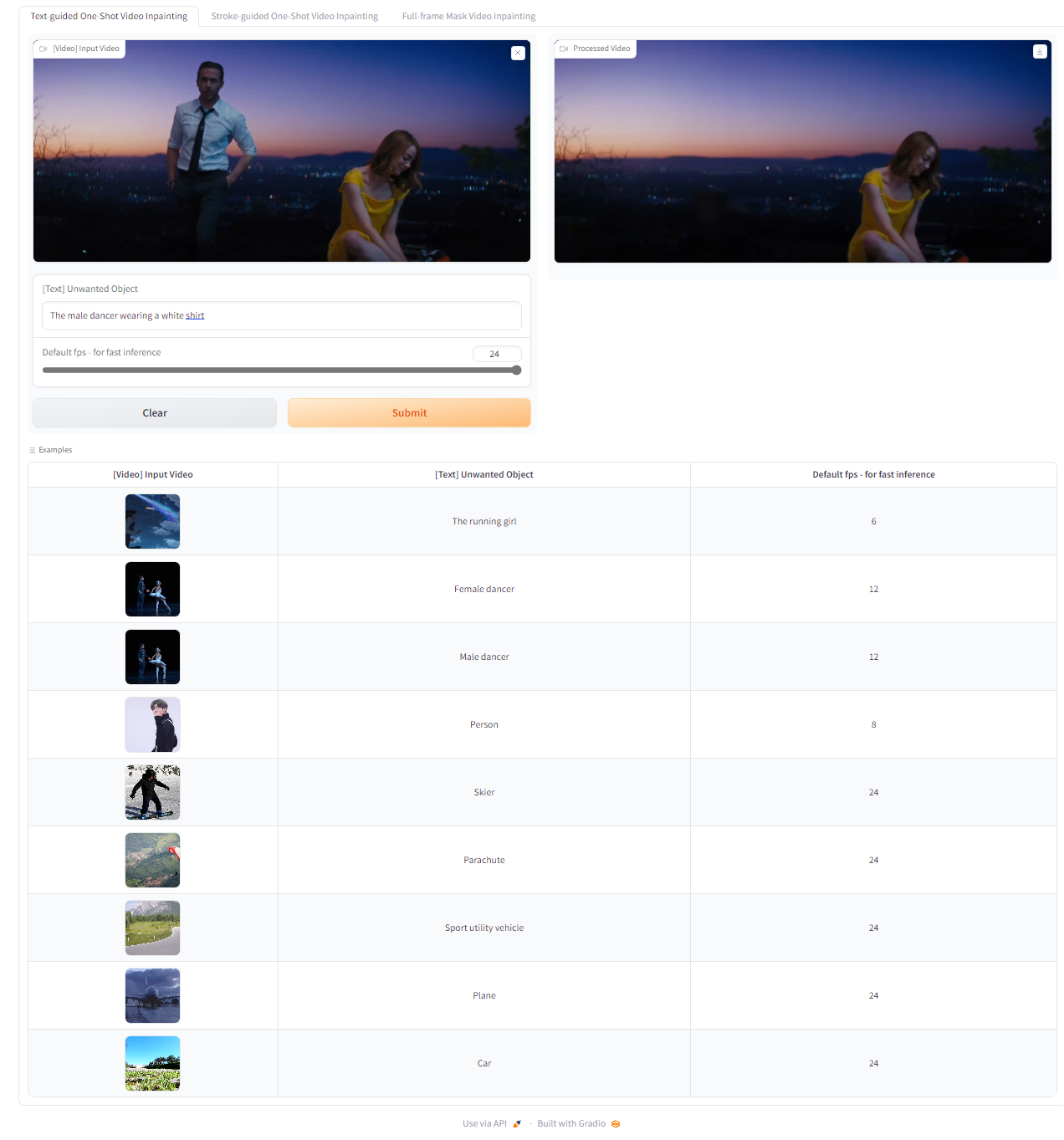Click the Submit button
Screen dimensions: 1064x1140
coord(409,413)
